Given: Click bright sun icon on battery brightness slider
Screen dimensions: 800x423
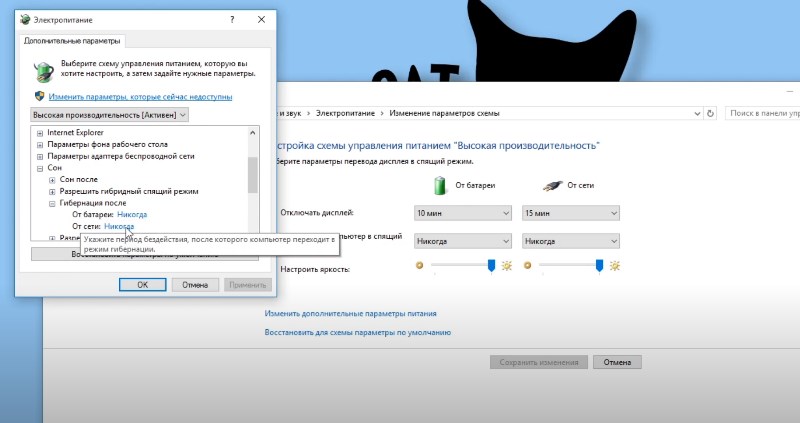Looking at the screenshot, I should pyautogui.click(x=507, y=265).
